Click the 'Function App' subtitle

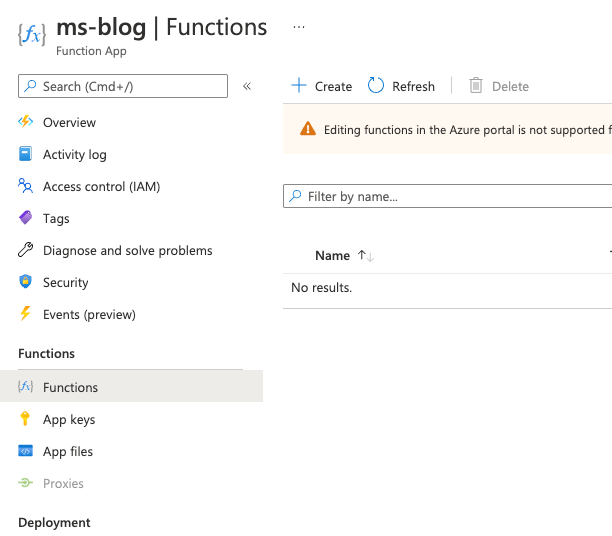pos(91,51)
